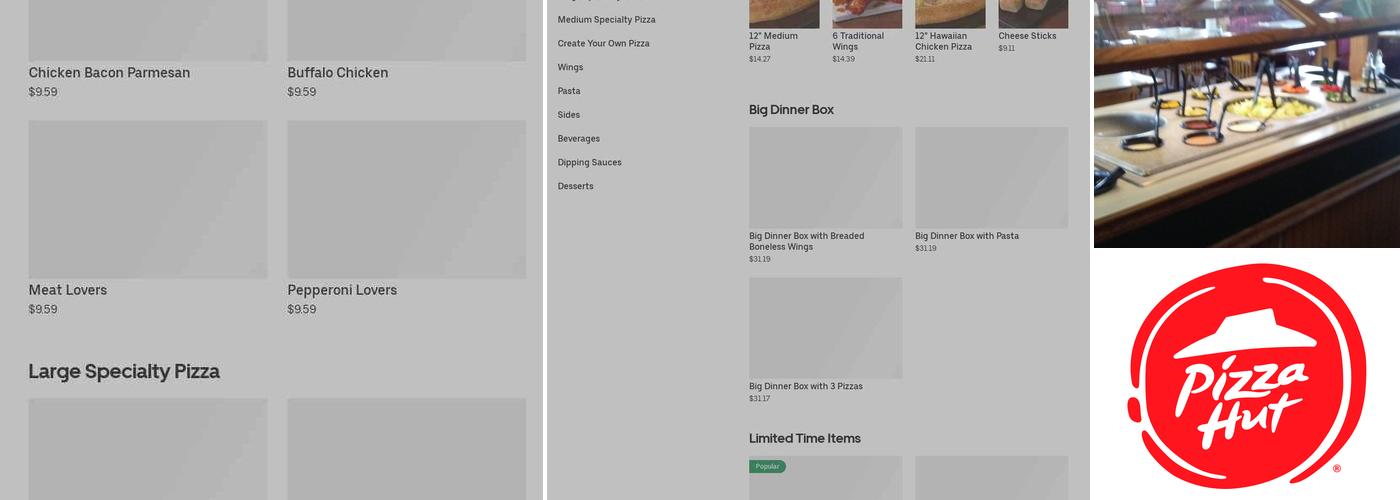Open the Medium Specialty Pizza category
This screenshot has height=500, width=1400.
pyautogui.click(x=606, y=20)
